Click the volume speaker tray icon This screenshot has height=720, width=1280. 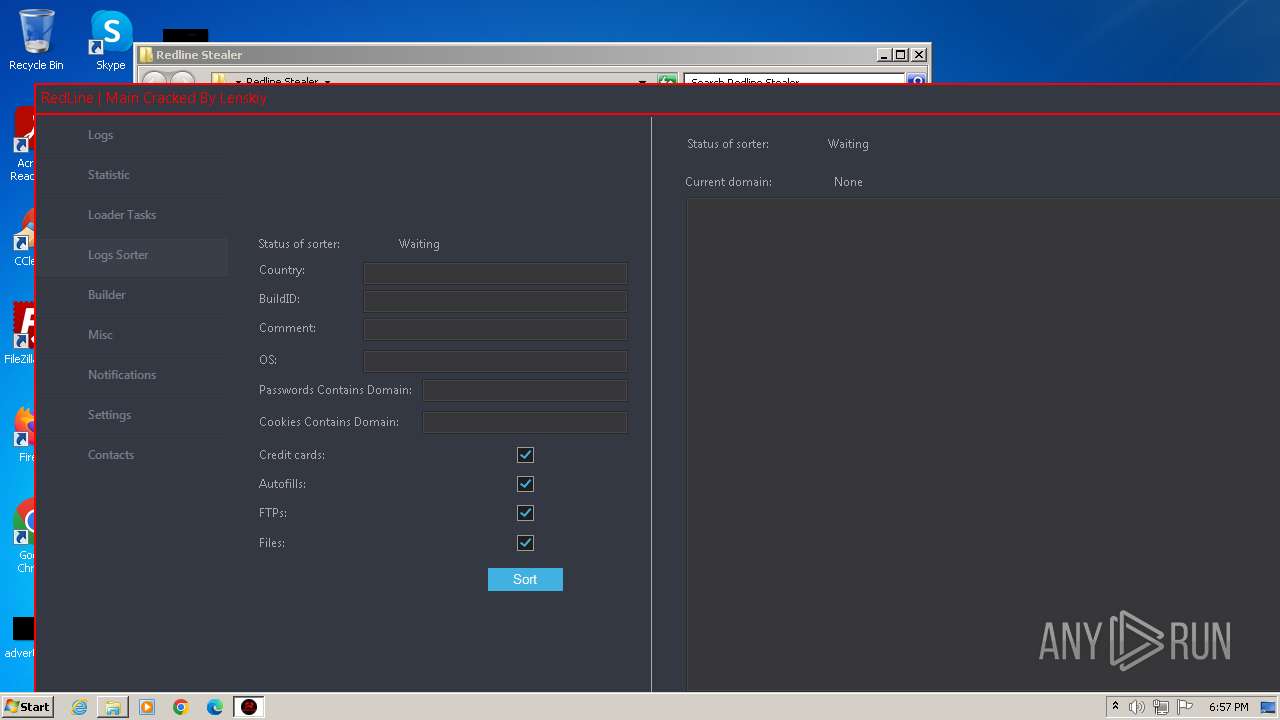click(1137, 707)
